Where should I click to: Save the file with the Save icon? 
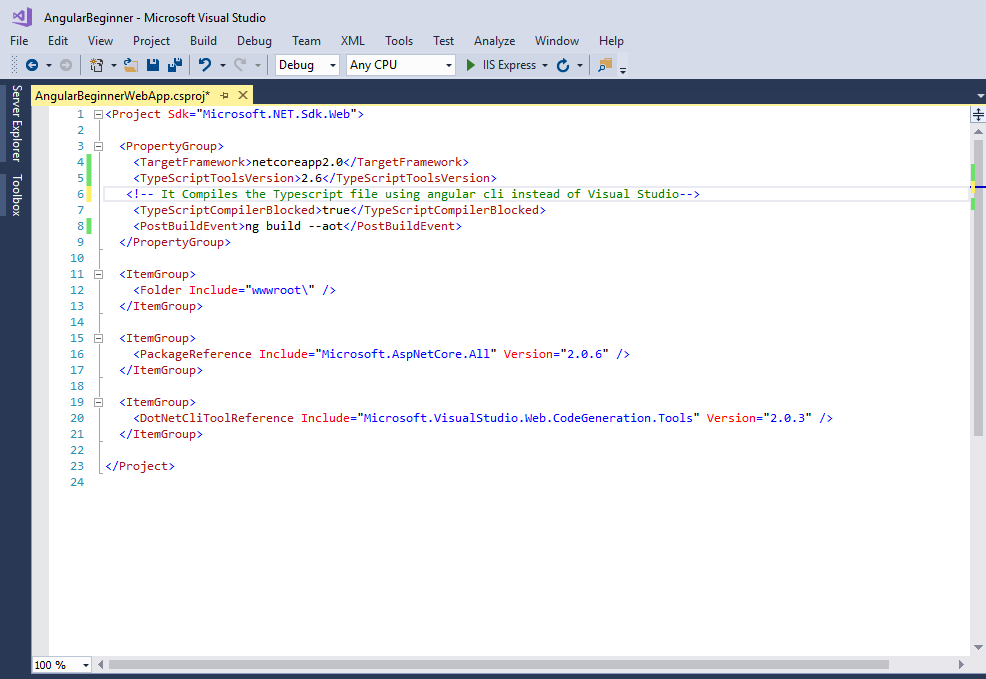tap(153, 65)
